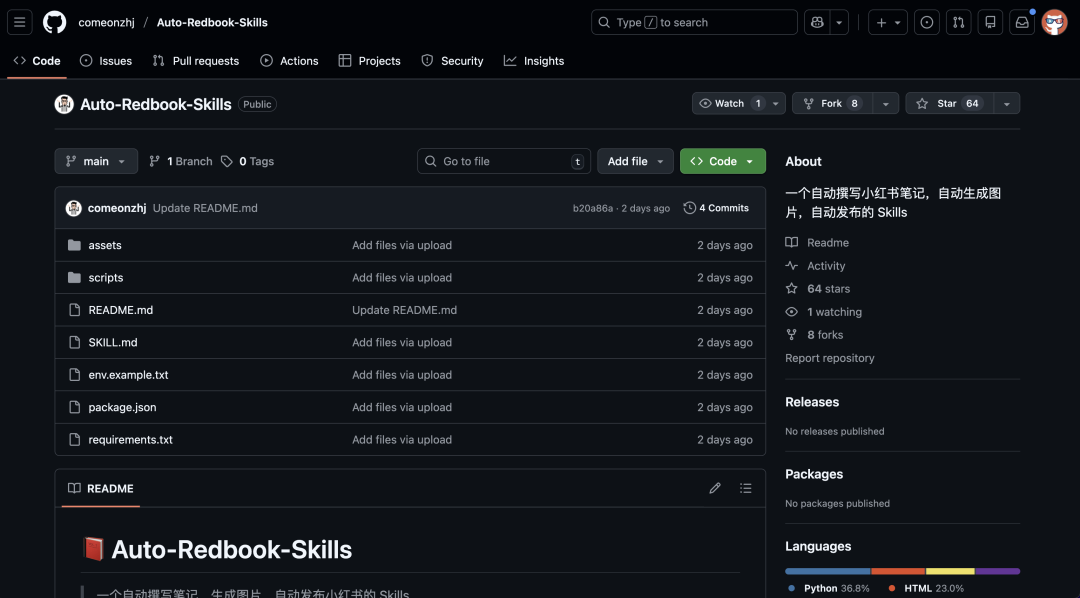
Task: Click the pull requests icon in header
Action: click(x=958, y=21)
